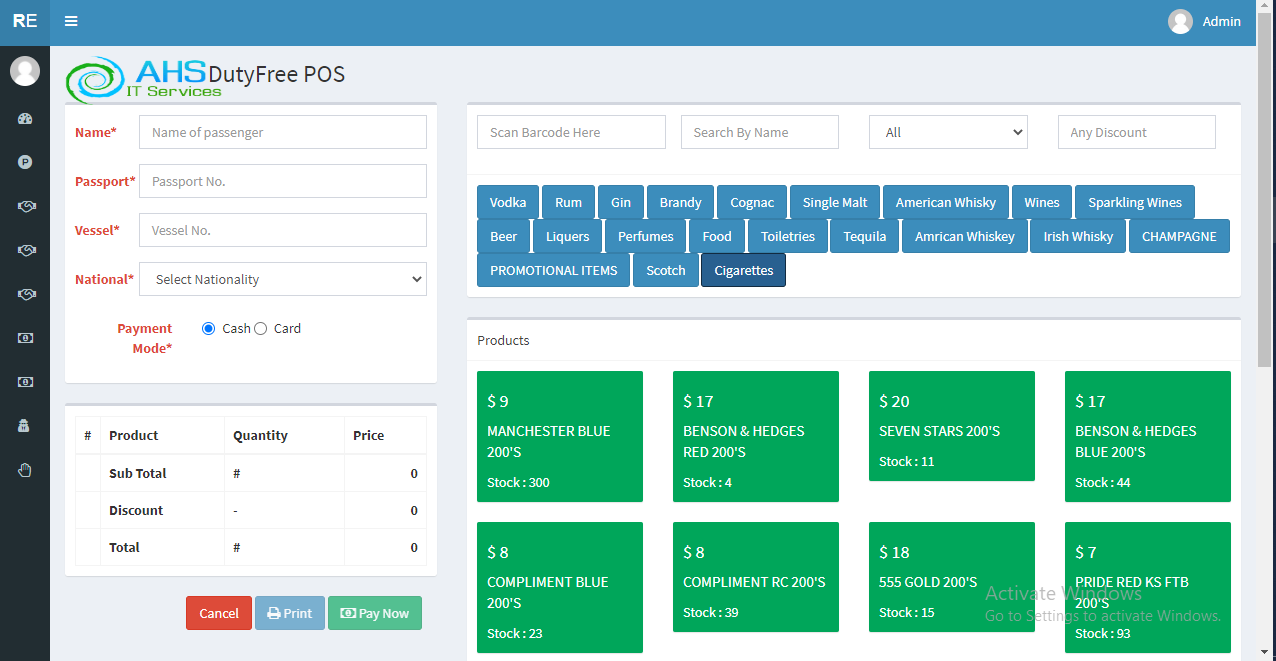
Task: Open the luggage icon in sidebar
Action: 25,425
